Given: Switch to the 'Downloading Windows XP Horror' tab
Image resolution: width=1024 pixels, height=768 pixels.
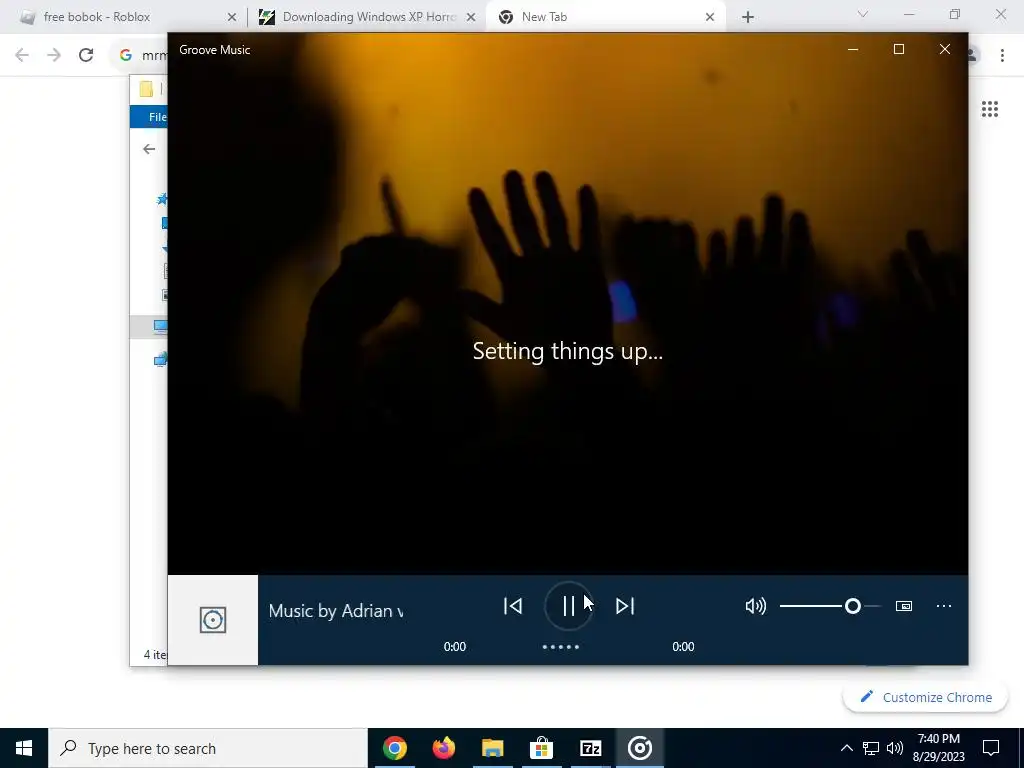Looking at the screenshot, I should coord(369,17).
